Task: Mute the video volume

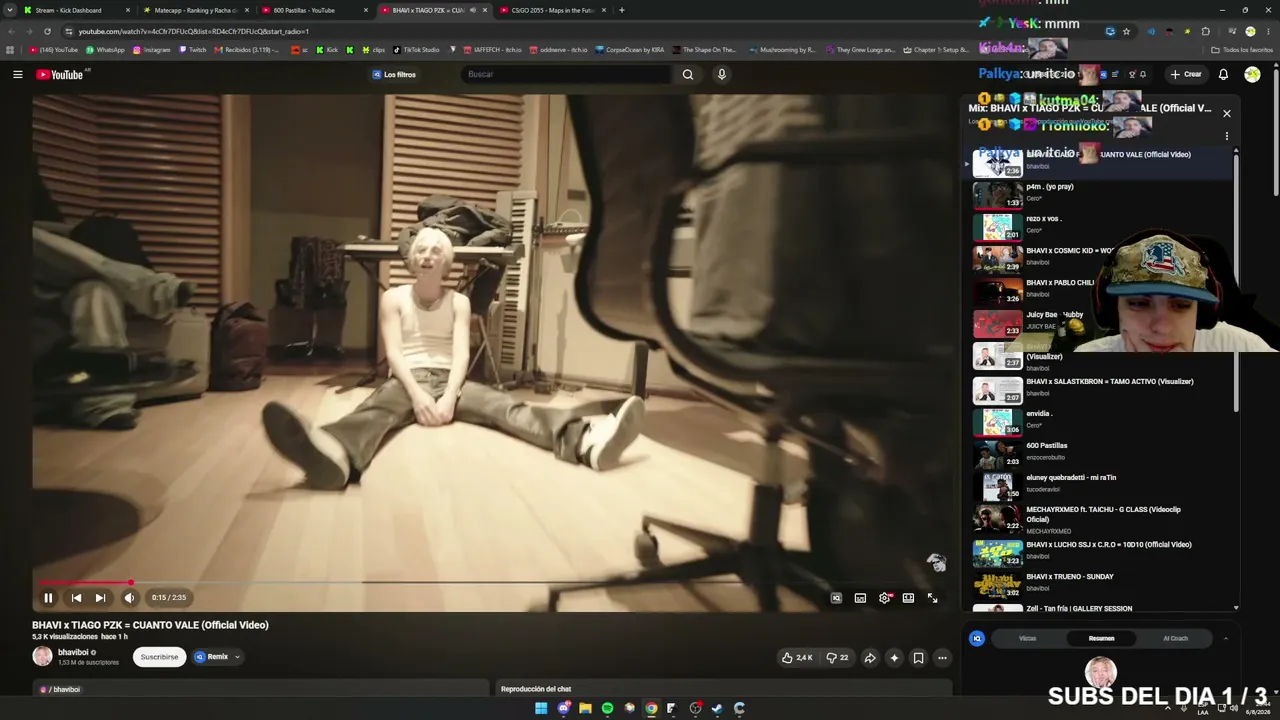Action: pyautogui.click(x=129, y=598)
